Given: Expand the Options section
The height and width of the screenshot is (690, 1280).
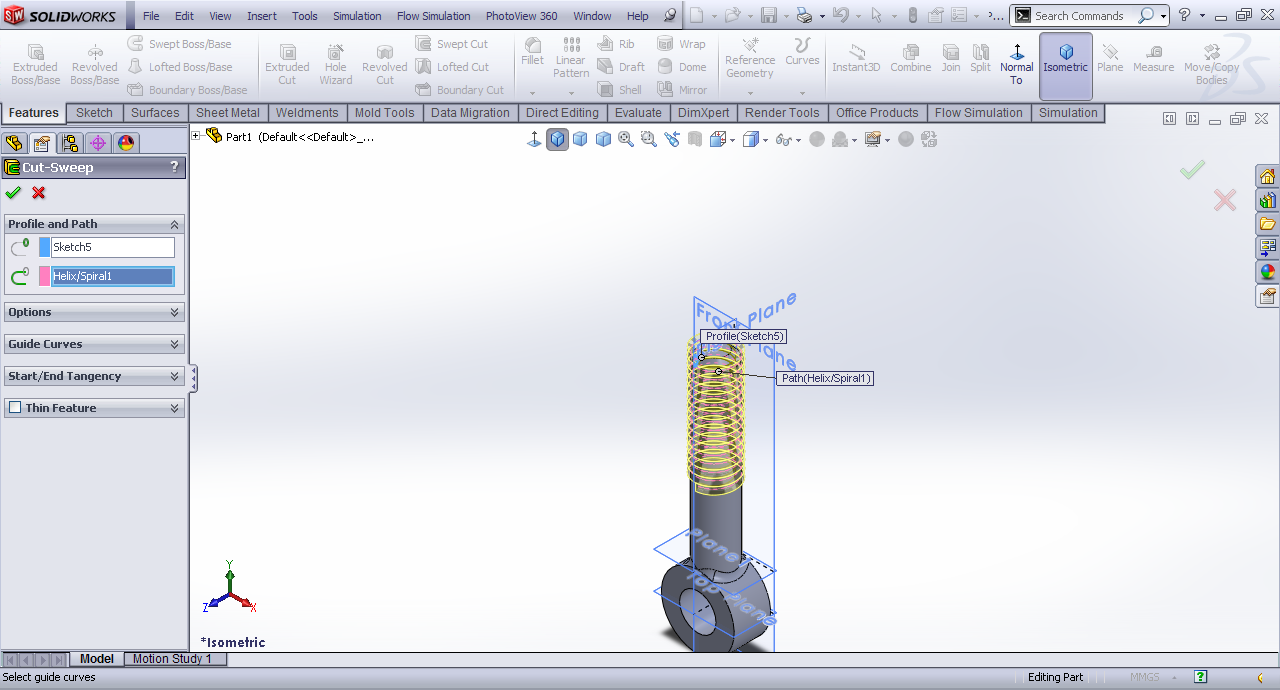Looking at the screenshot, I should click(x=175, y=312).
